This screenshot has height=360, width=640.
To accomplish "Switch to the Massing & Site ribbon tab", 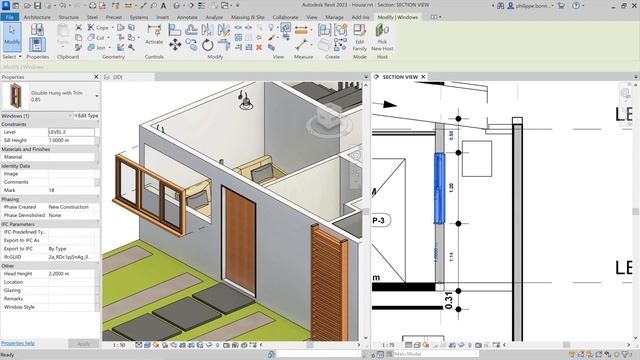I will point(248,17).
